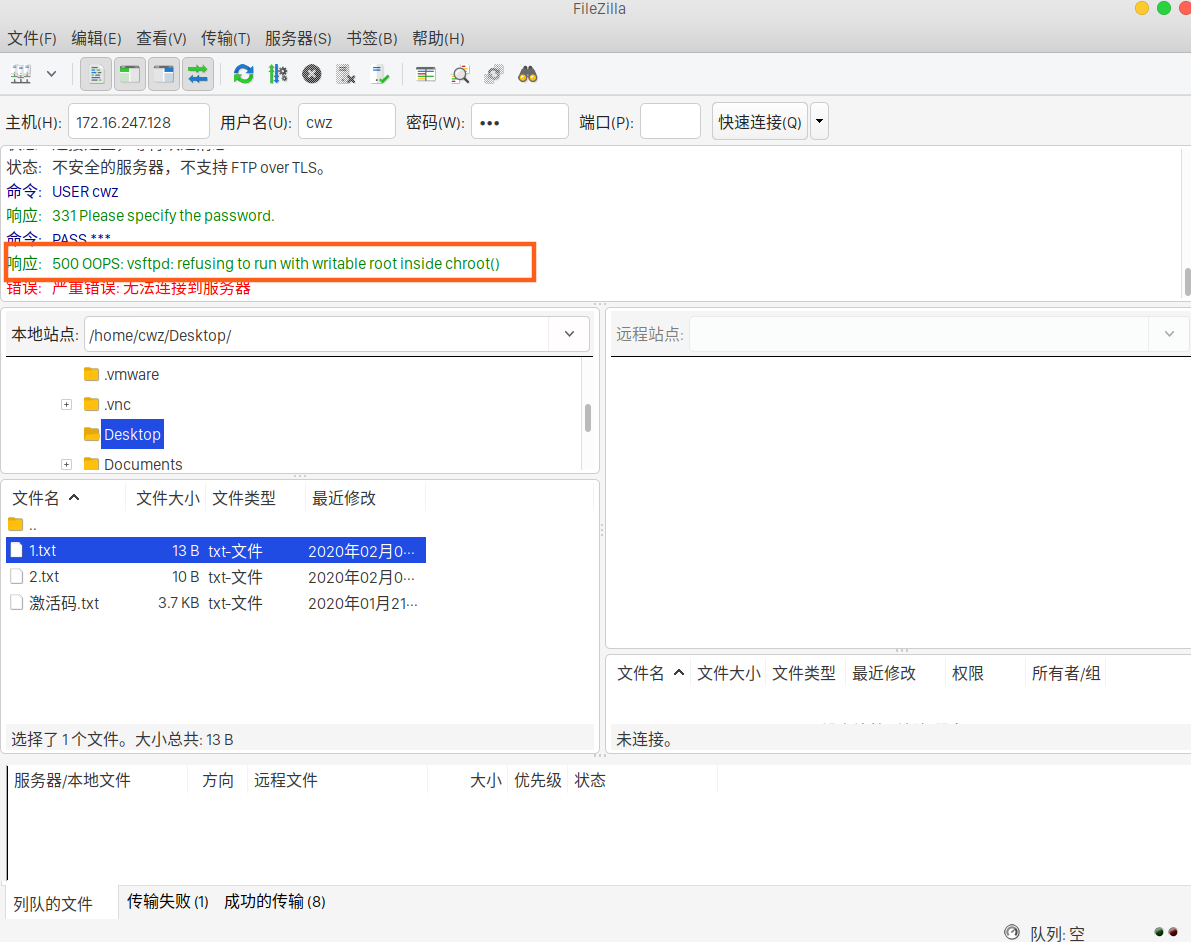Click the port input field
1191x942 pixels.
tap(671, 122)
